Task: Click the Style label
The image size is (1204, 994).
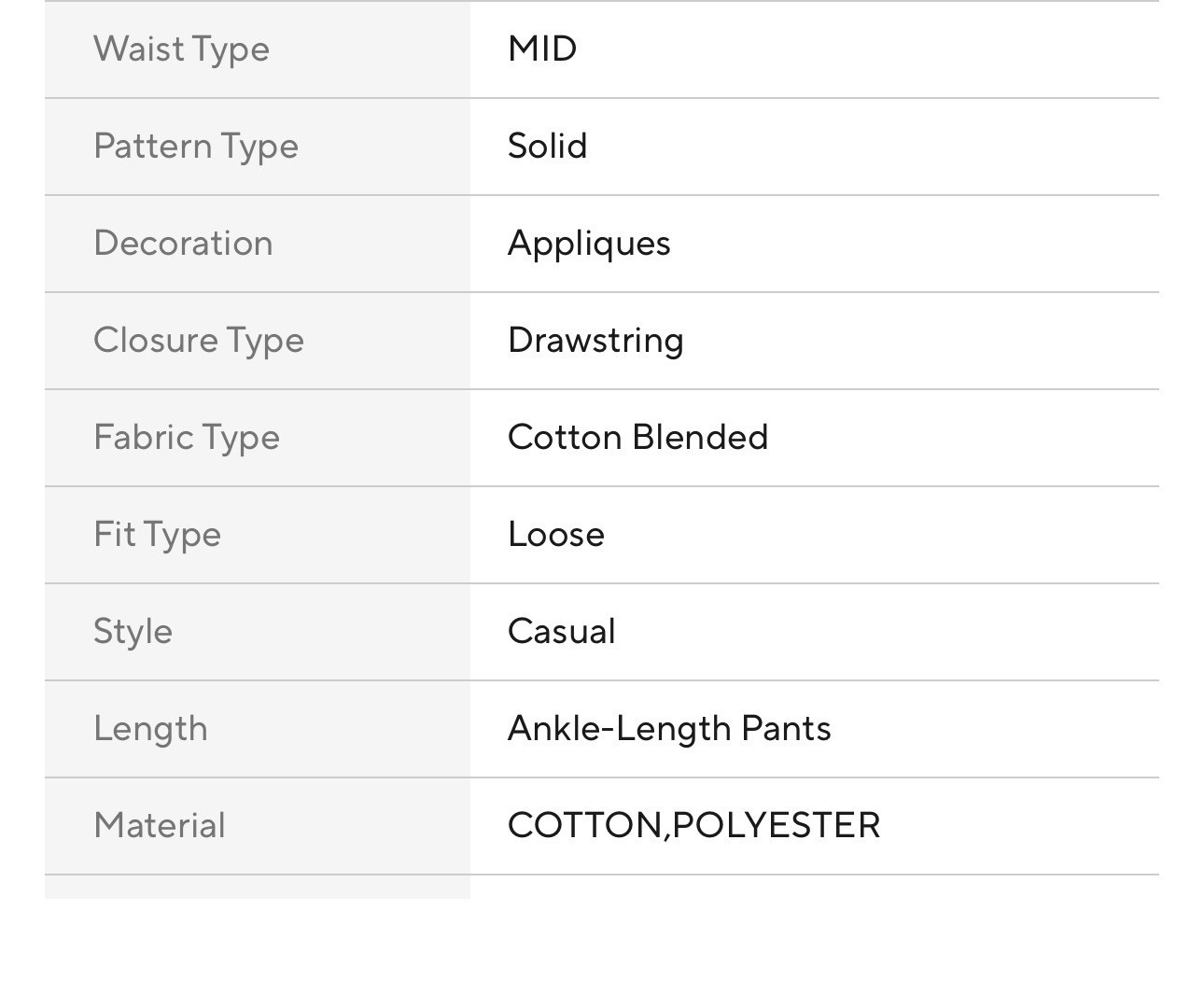Action: (133, 631)
